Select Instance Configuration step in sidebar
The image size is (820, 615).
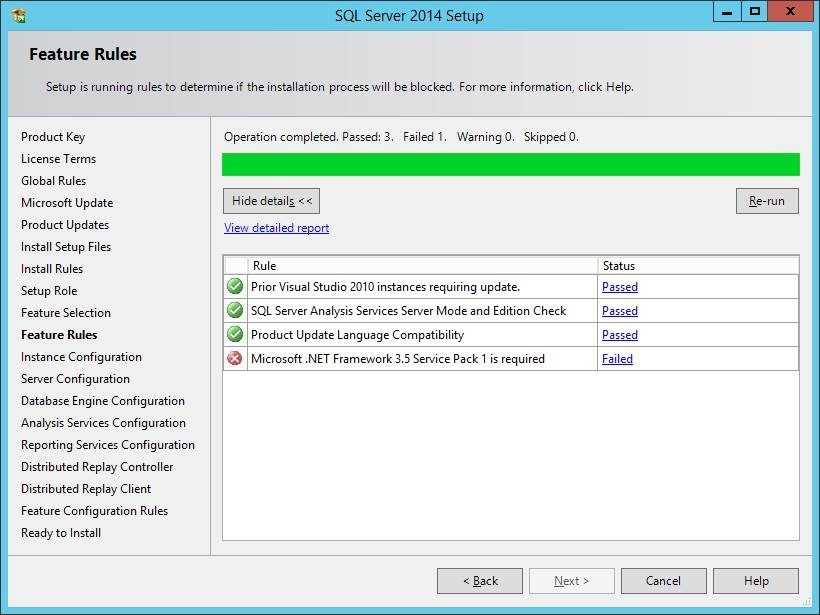click(x=81, y=357)
